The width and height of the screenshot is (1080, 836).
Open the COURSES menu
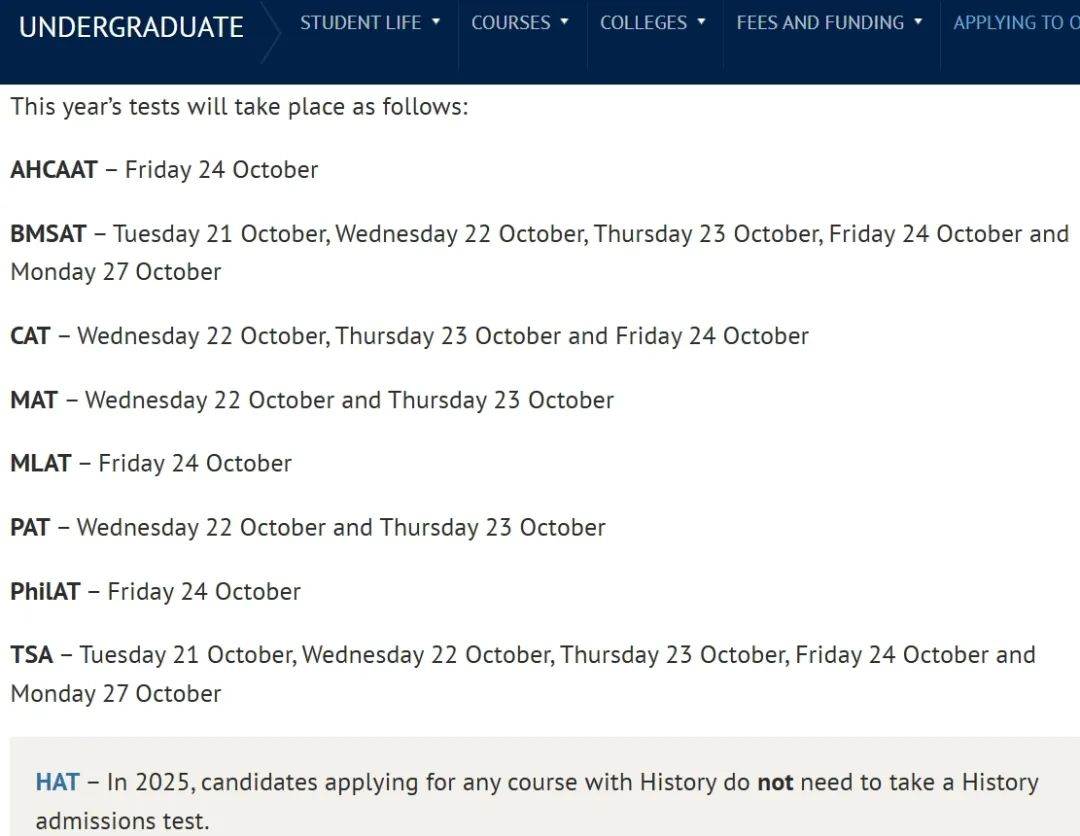(x=510, y=22)
